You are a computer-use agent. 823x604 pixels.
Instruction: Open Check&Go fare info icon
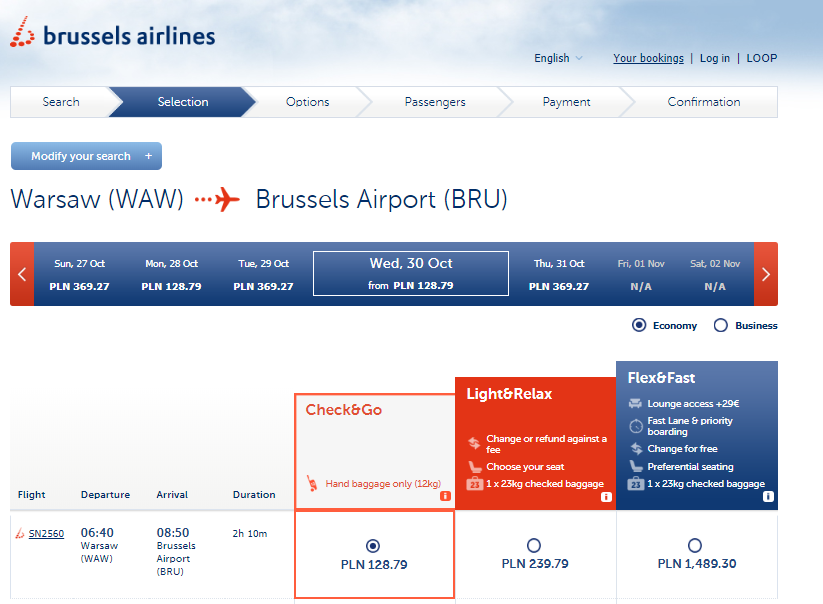click(x=445, y=496)
